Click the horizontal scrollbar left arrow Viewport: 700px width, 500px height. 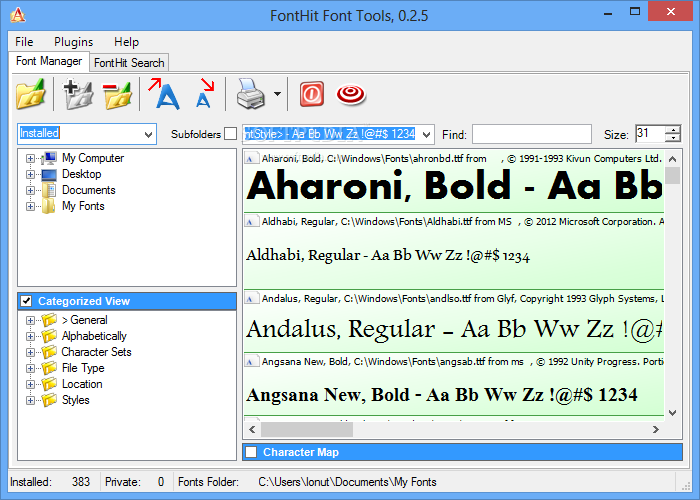[252, 429]
